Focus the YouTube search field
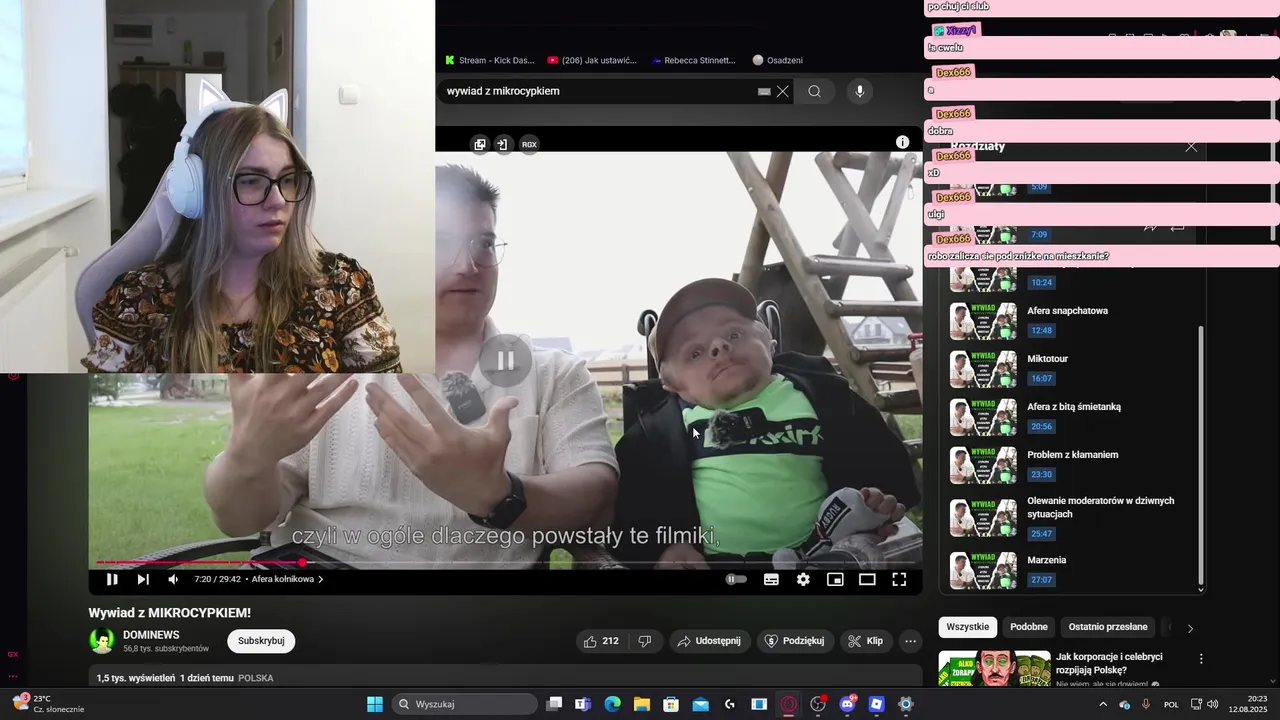Image resolution: width=1280 pixels, height=720 pixels. 600,91
